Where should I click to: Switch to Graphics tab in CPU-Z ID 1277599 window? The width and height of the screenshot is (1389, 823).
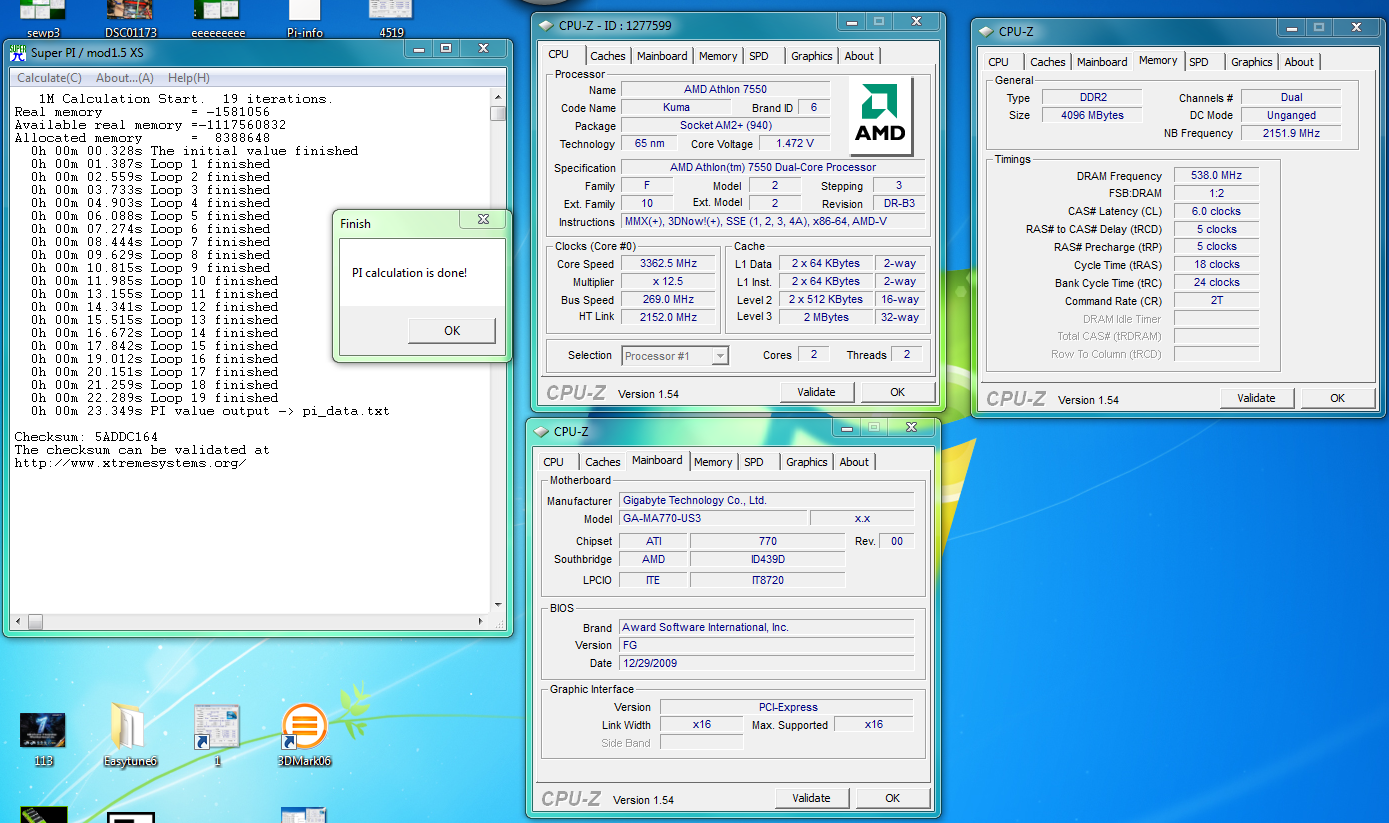(812, 56)
